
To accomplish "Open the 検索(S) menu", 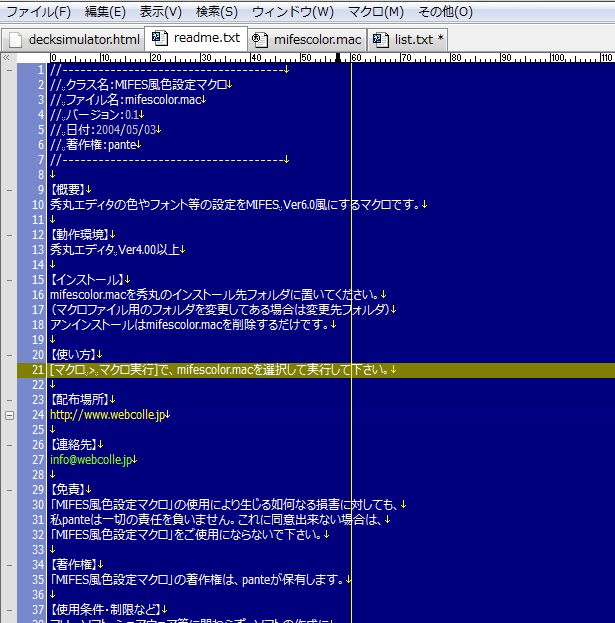I will [x=216, y=12].
